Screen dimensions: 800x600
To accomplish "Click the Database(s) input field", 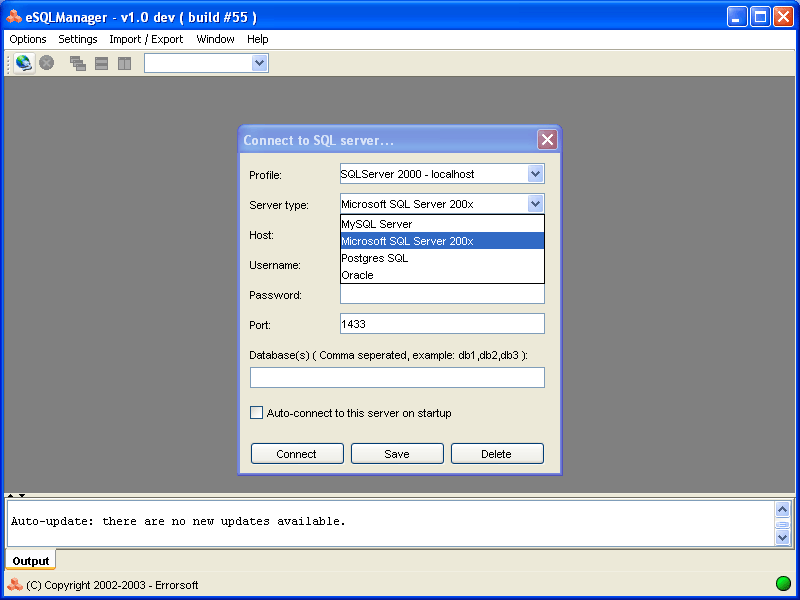I will pyautogui.click(x=397, y=378).
